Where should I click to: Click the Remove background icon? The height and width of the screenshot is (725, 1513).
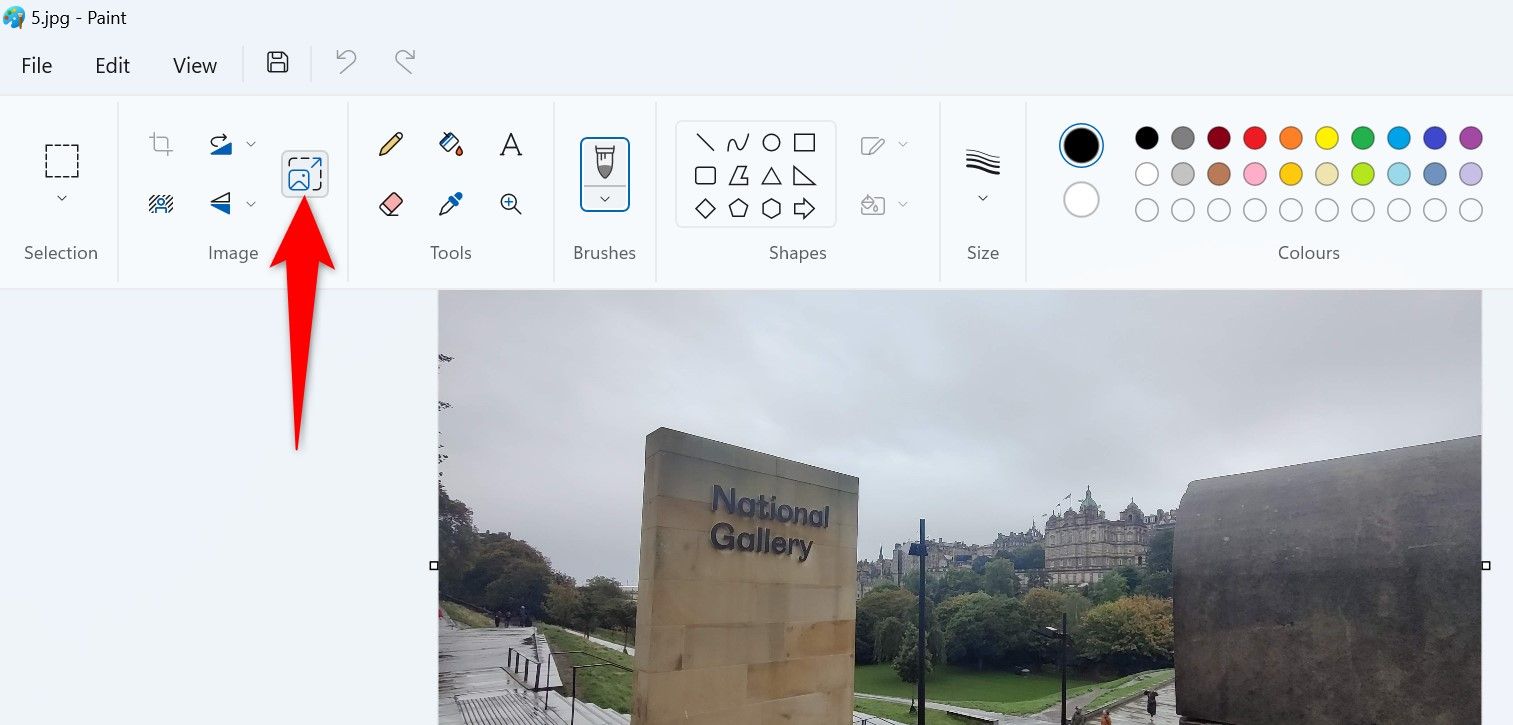point(161,204)
